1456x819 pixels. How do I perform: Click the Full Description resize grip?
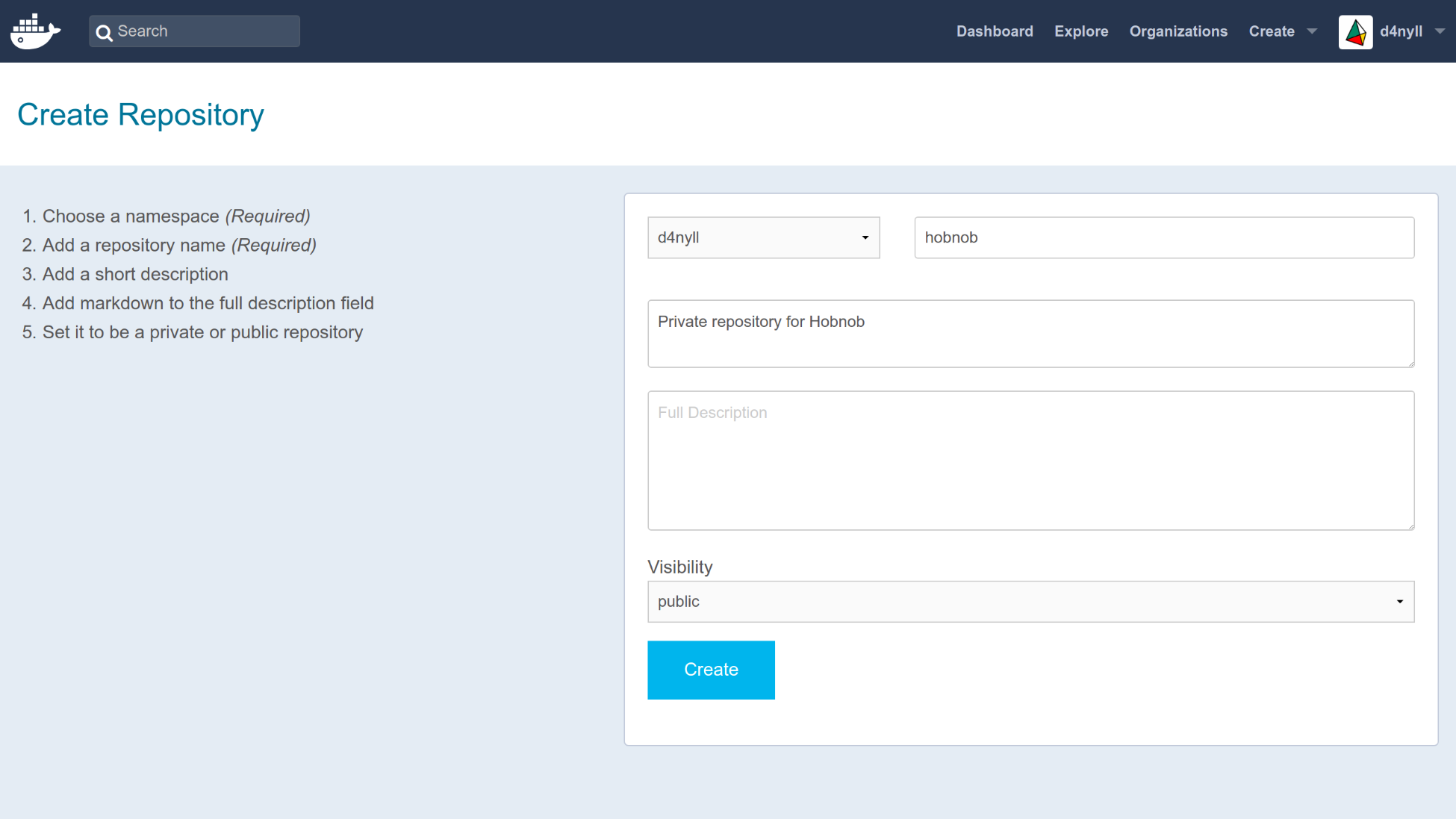(x=1410, y=526)
